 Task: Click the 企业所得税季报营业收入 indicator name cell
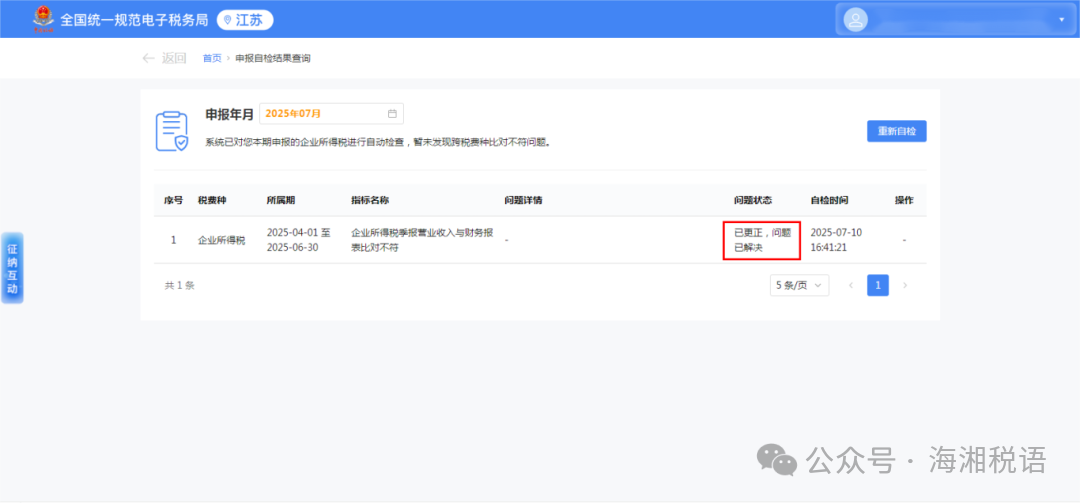coord(422,240)
